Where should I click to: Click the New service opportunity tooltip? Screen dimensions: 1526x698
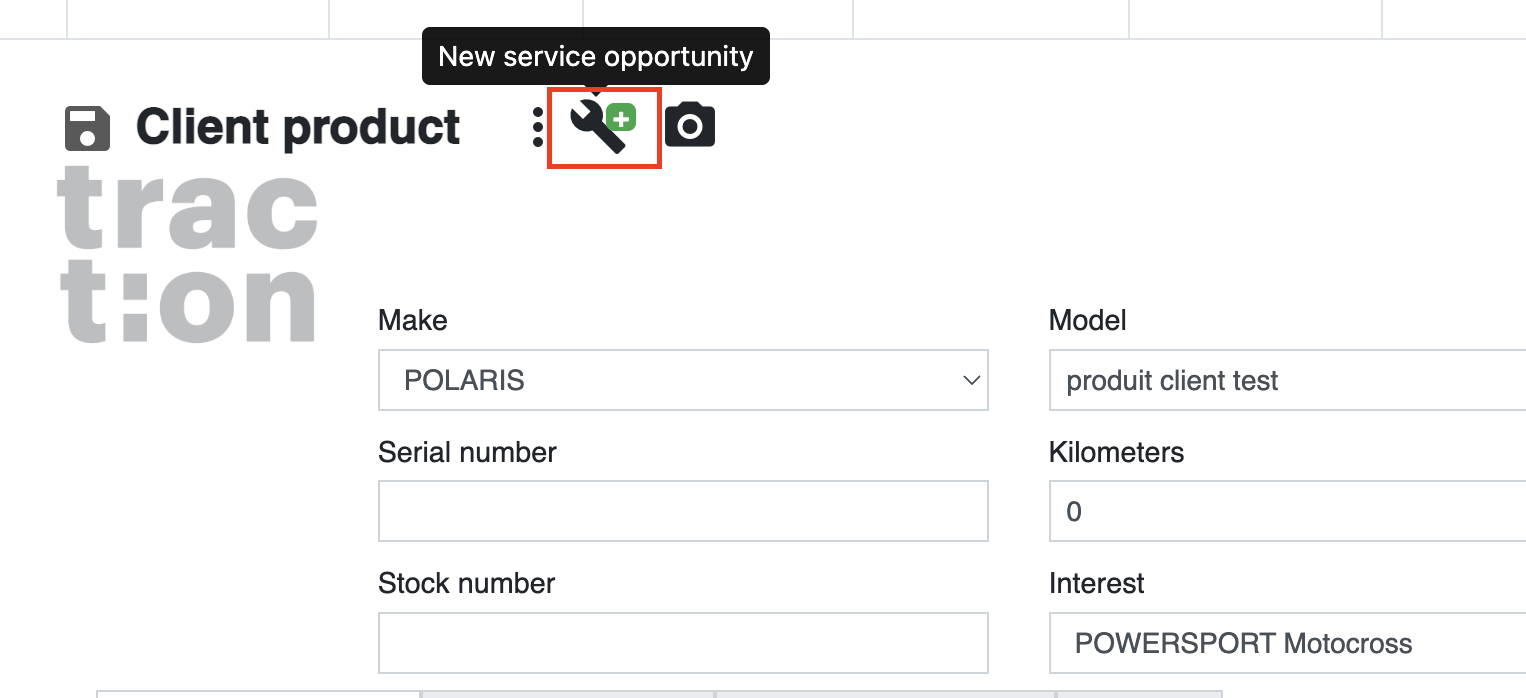click(596, 56)
